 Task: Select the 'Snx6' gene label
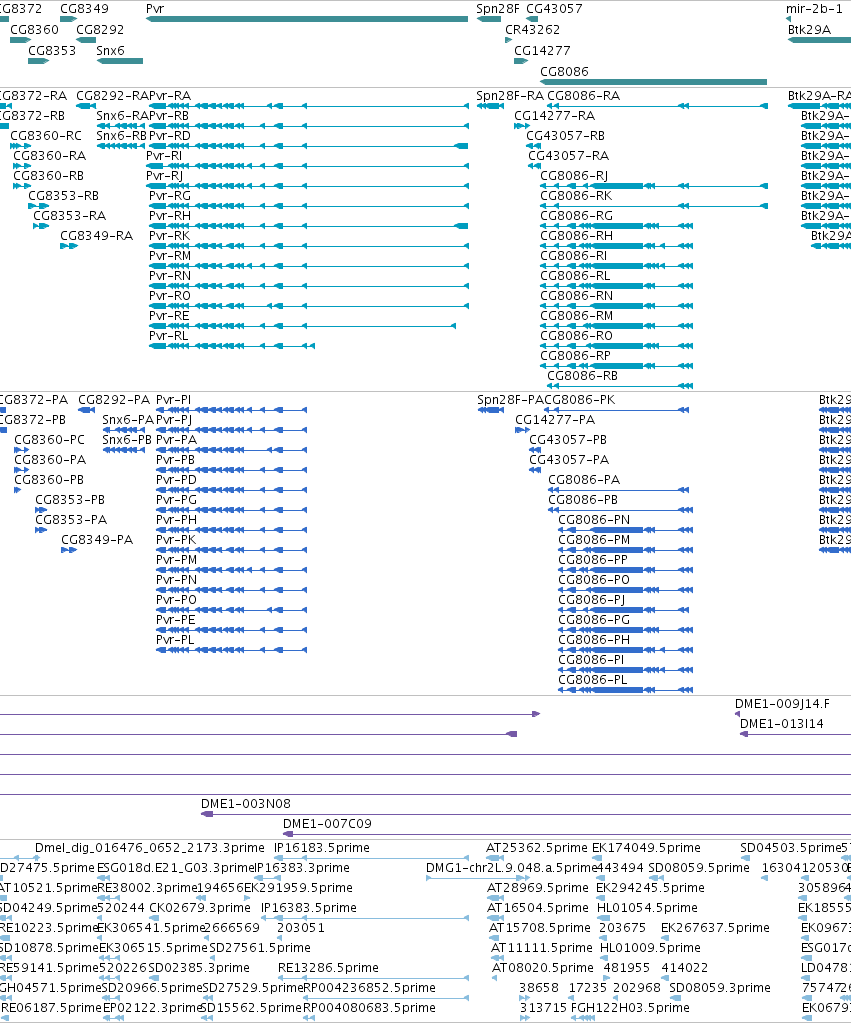point(110,50)
